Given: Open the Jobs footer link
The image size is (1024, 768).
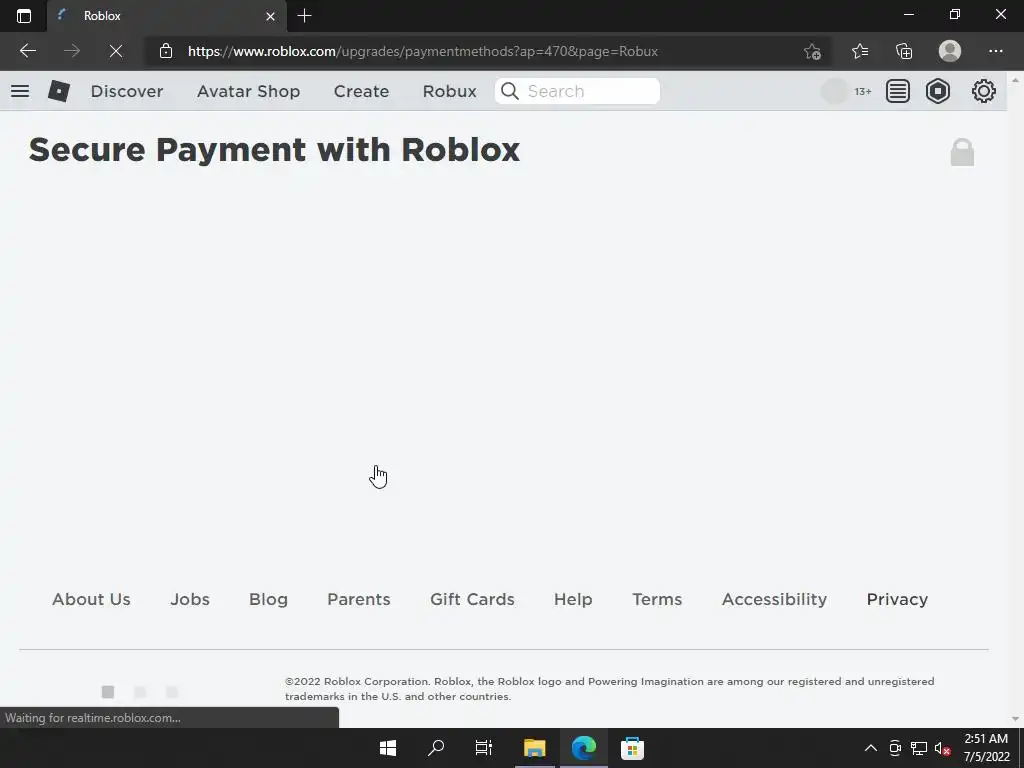Looking at the screenshot, I should pyautogui.click(x=190, y=599).
